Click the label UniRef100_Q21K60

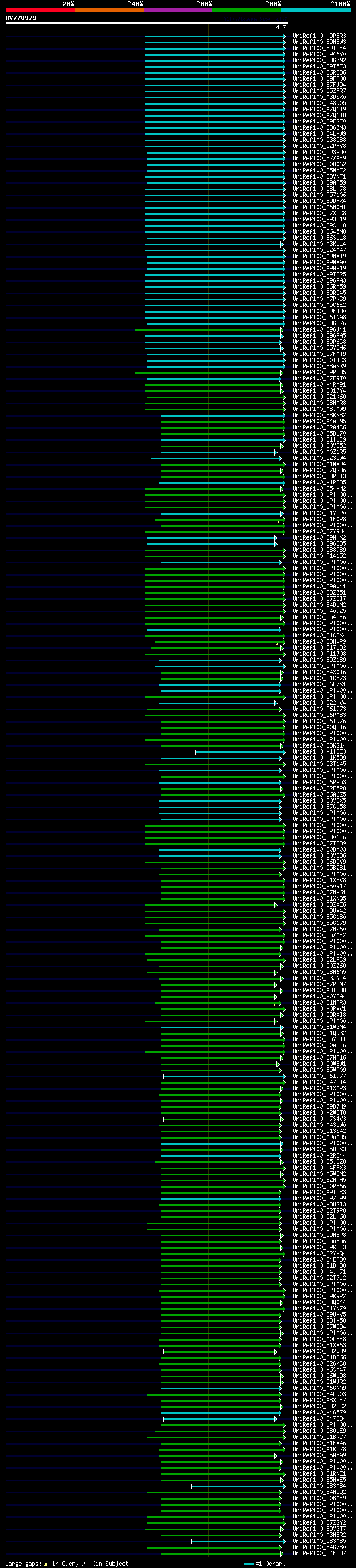click(319, 397)
